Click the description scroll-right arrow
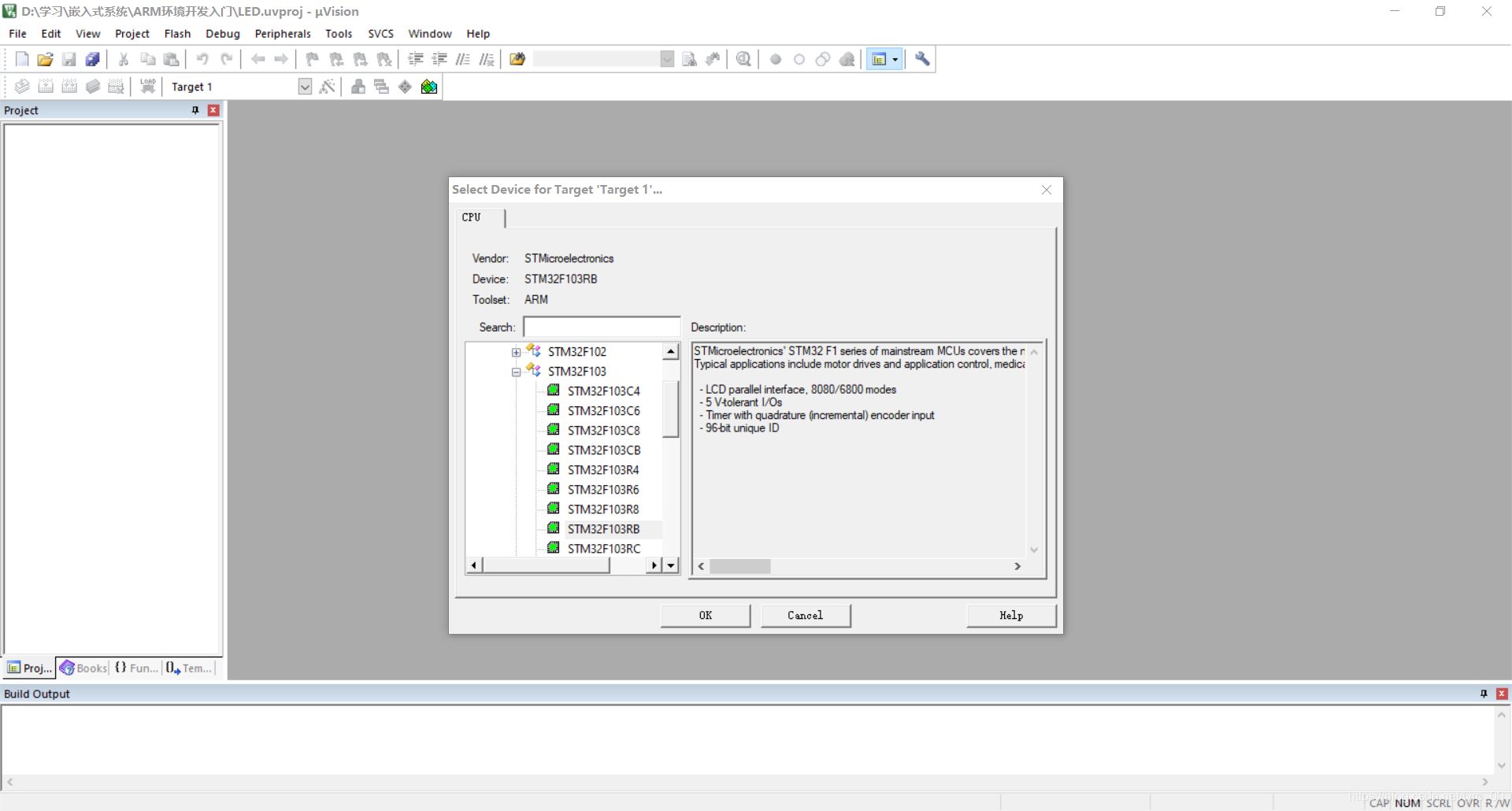Viewport: 1512px width, 811px height. [x=1017, y=566]
